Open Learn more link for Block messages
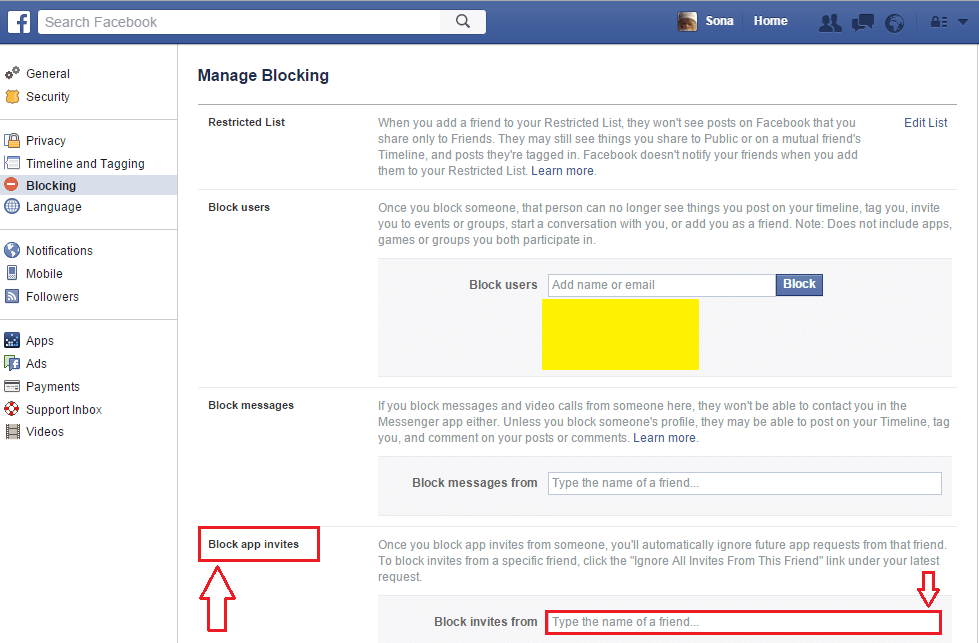This screenshot has height=643, width=979. point(664,438)
